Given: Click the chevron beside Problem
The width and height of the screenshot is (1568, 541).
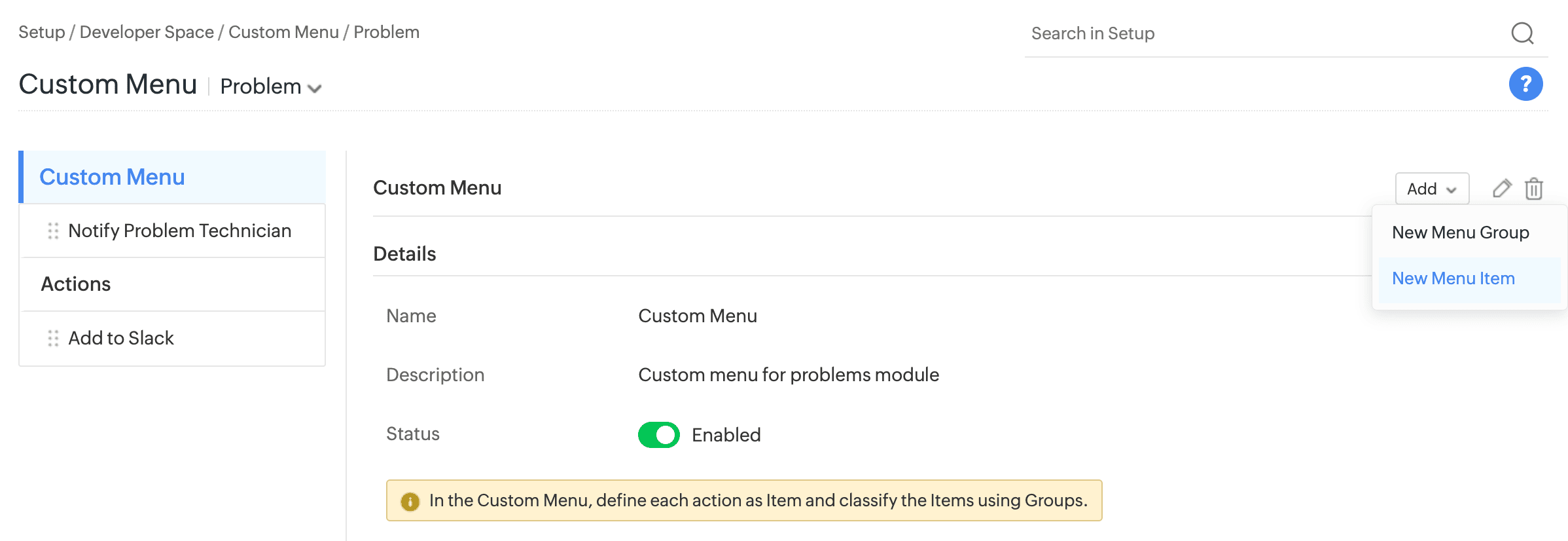Looking at the screenshot, I should (315, 88).
